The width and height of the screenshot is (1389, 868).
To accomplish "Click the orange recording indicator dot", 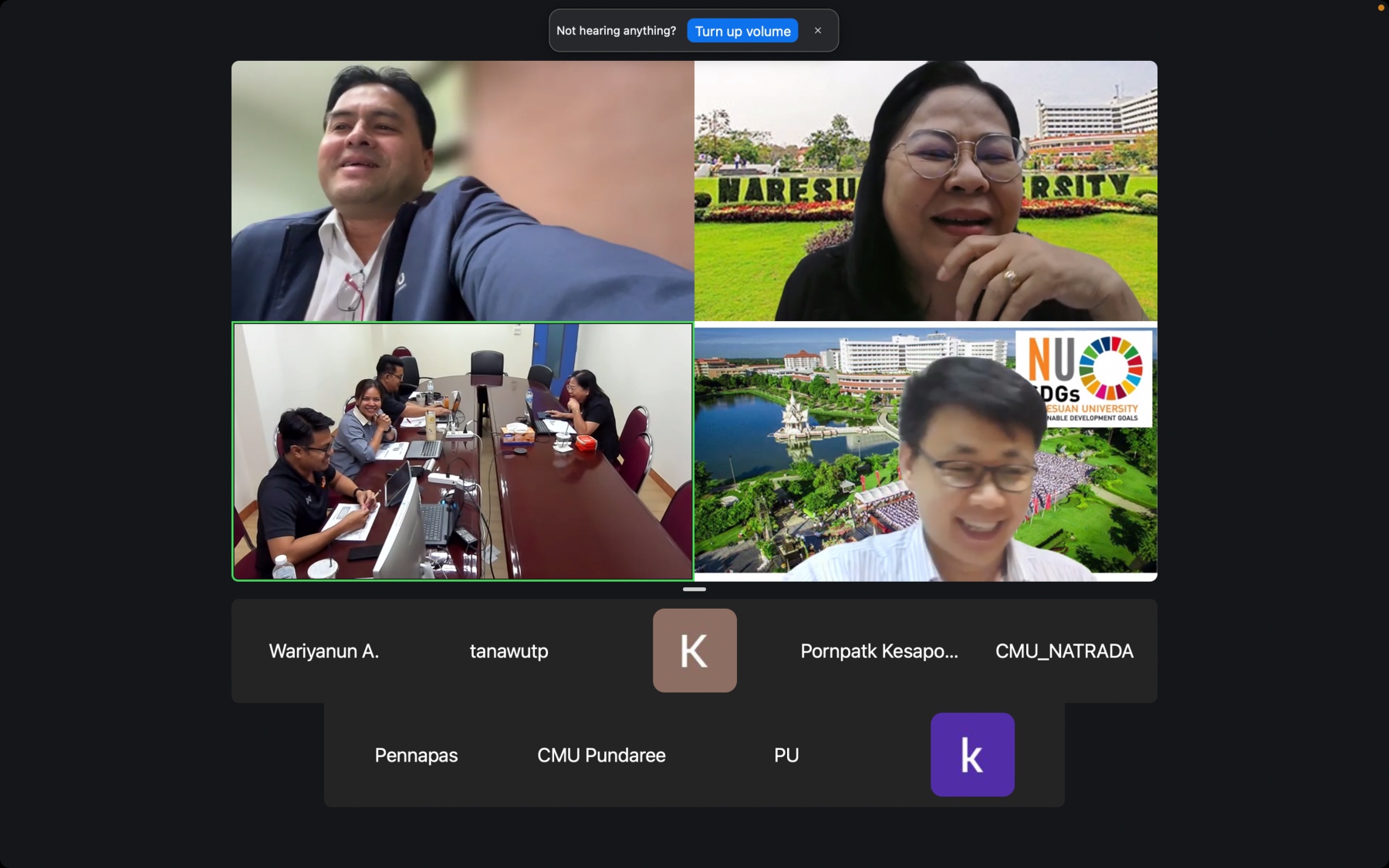I will (x=1381, y=8).
